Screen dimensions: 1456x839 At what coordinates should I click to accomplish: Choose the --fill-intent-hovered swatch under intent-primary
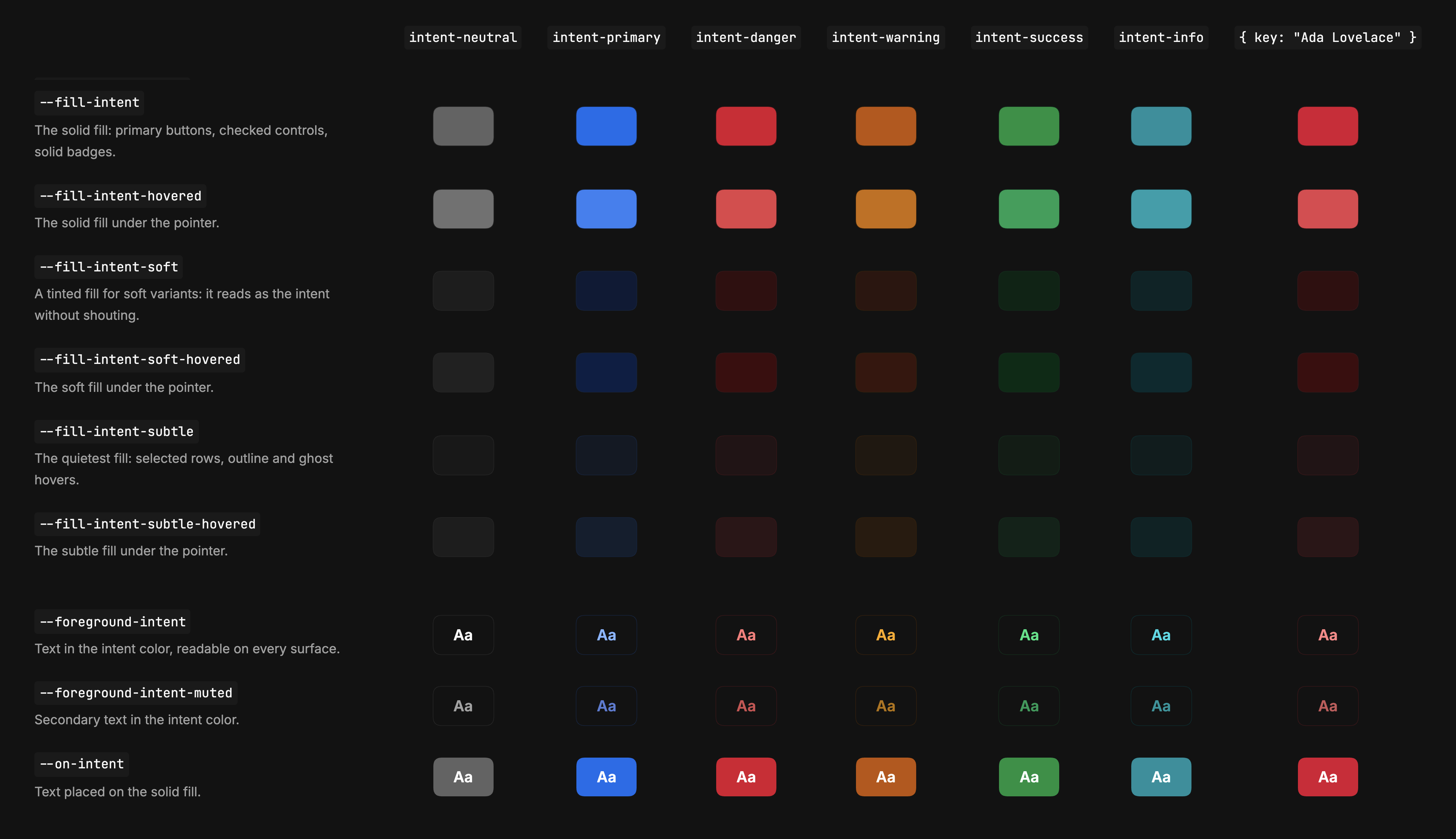[606, 209]
